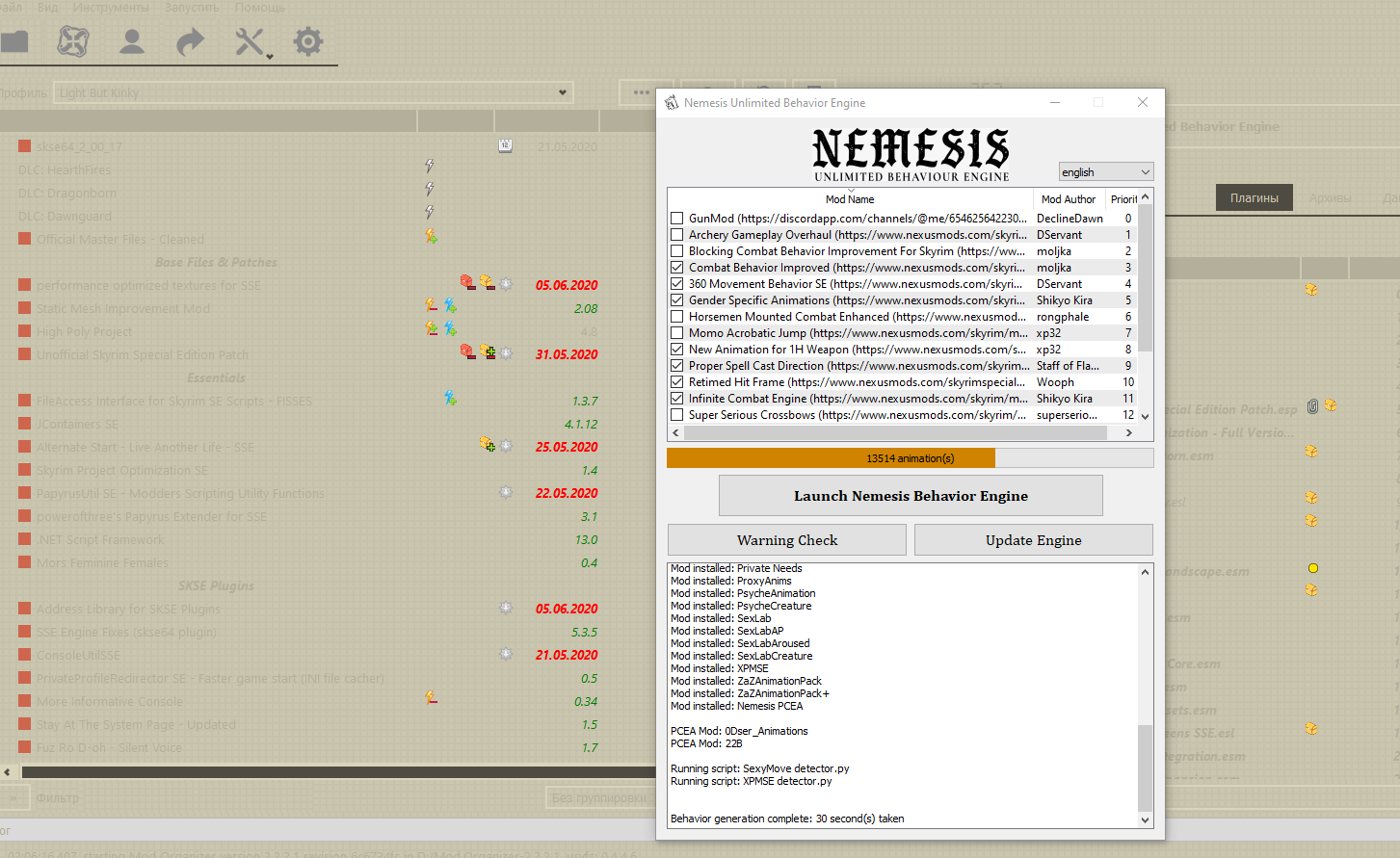Click the blue lightning flag in Static Mesh Improvement row
This screenshot has width=1400, height=858.
pyautogui.click(x=450, y=306)
